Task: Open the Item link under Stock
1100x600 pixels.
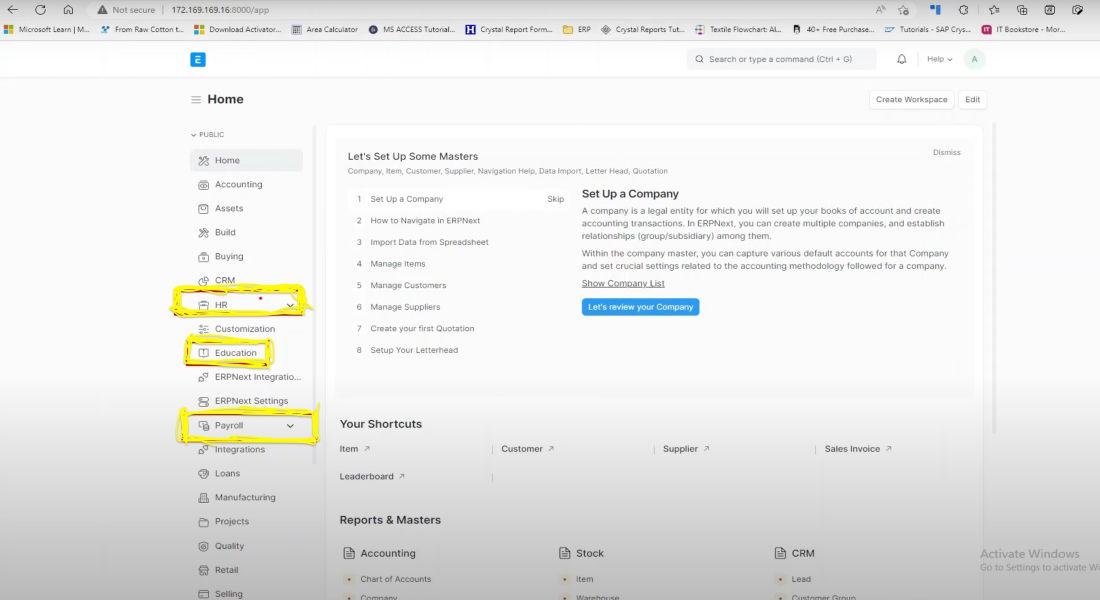Action: point(584,579)
